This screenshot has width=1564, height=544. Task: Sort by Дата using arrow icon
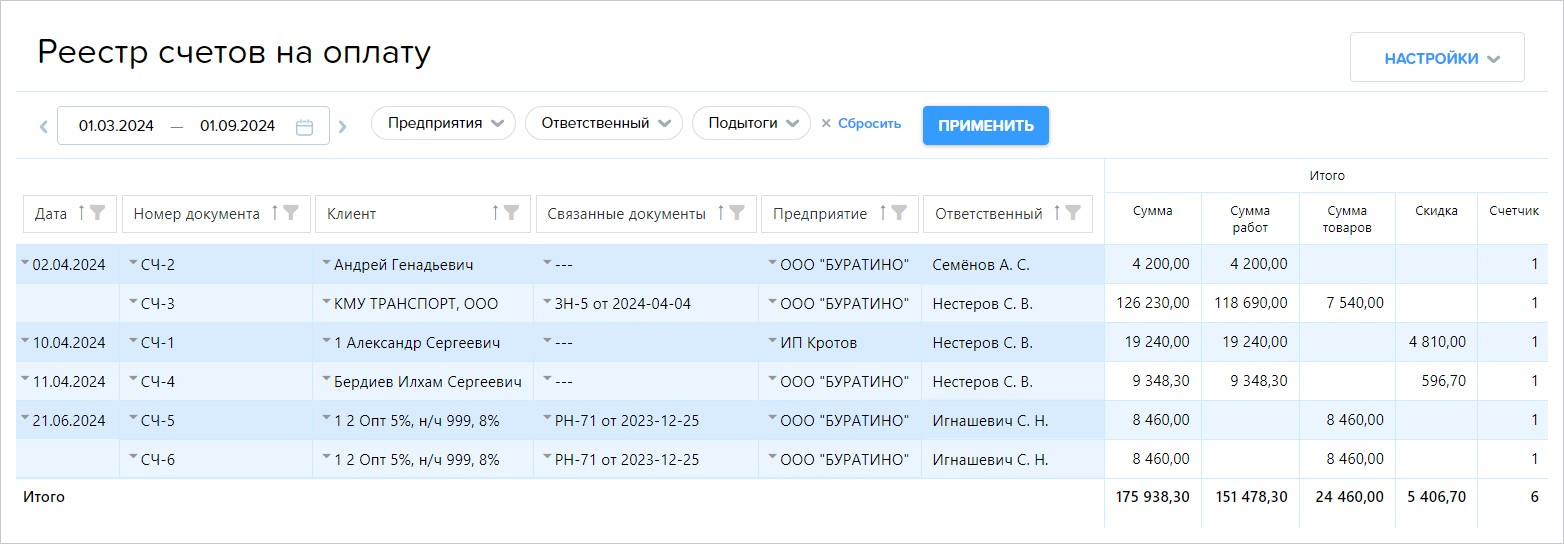point(81,213)
